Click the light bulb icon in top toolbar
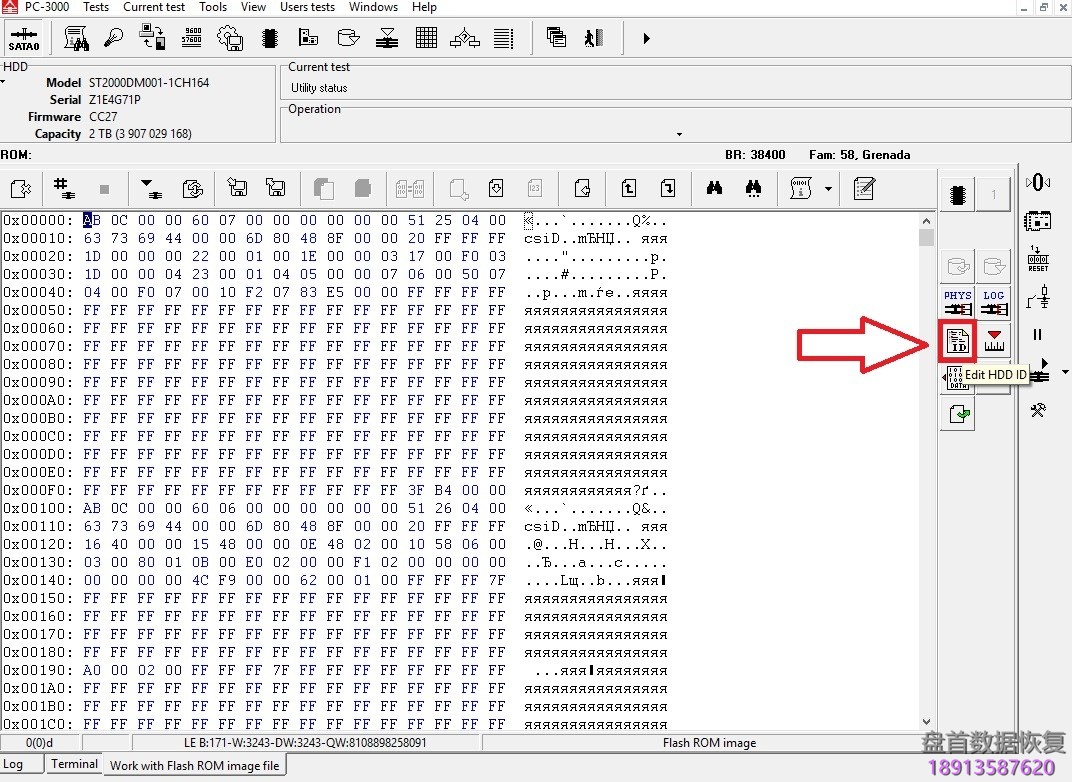Screen dimensions: 1072x782 pos(115,38)
